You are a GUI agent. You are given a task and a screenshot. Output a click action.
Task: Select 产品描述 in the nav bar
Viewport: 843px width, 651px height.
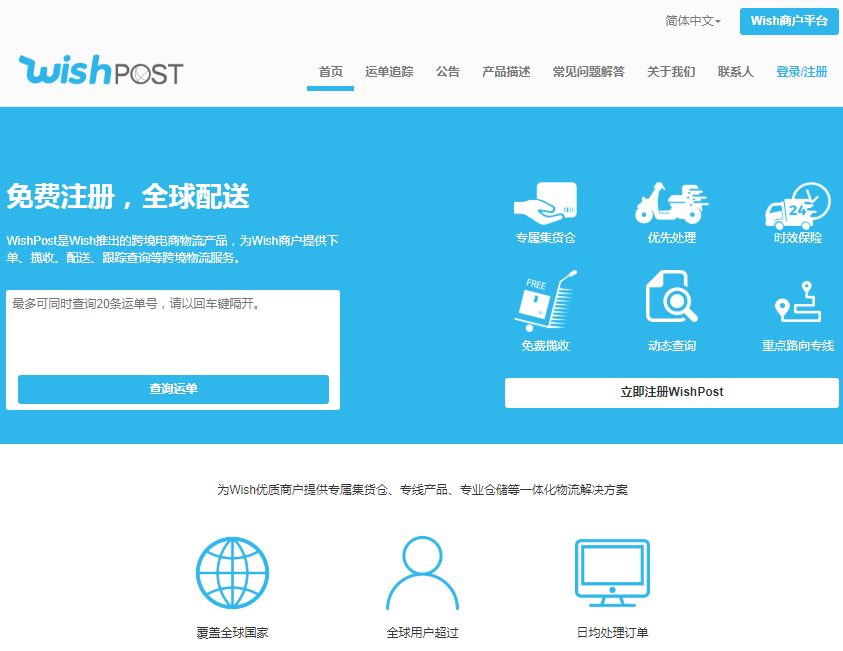click(506, 72)
